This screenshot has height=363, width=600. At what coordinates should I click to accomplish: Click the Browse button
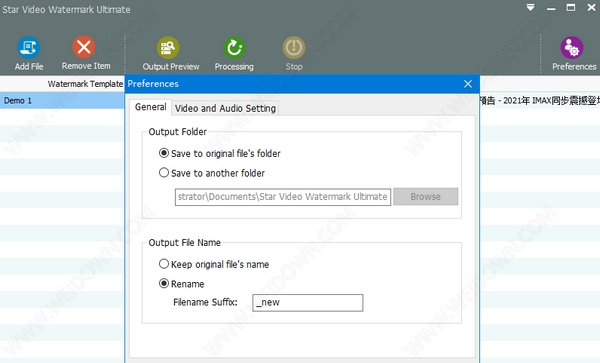click(x=426, y=197)
